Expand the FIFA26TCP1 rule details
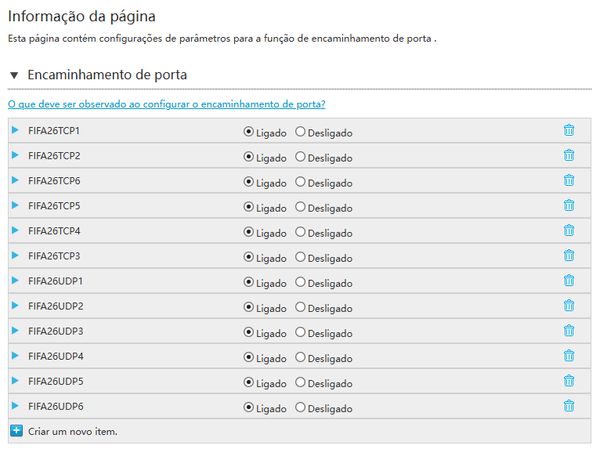This screenshot has height=475, width=600. [x=15, y=131]
